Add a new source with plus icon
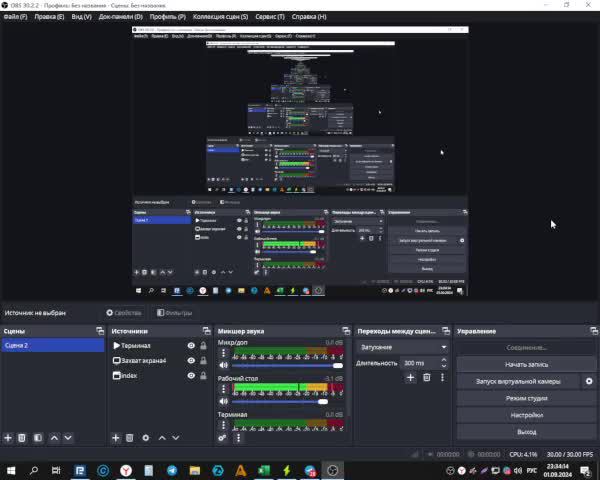600x480 pixels. coord(116,438)
